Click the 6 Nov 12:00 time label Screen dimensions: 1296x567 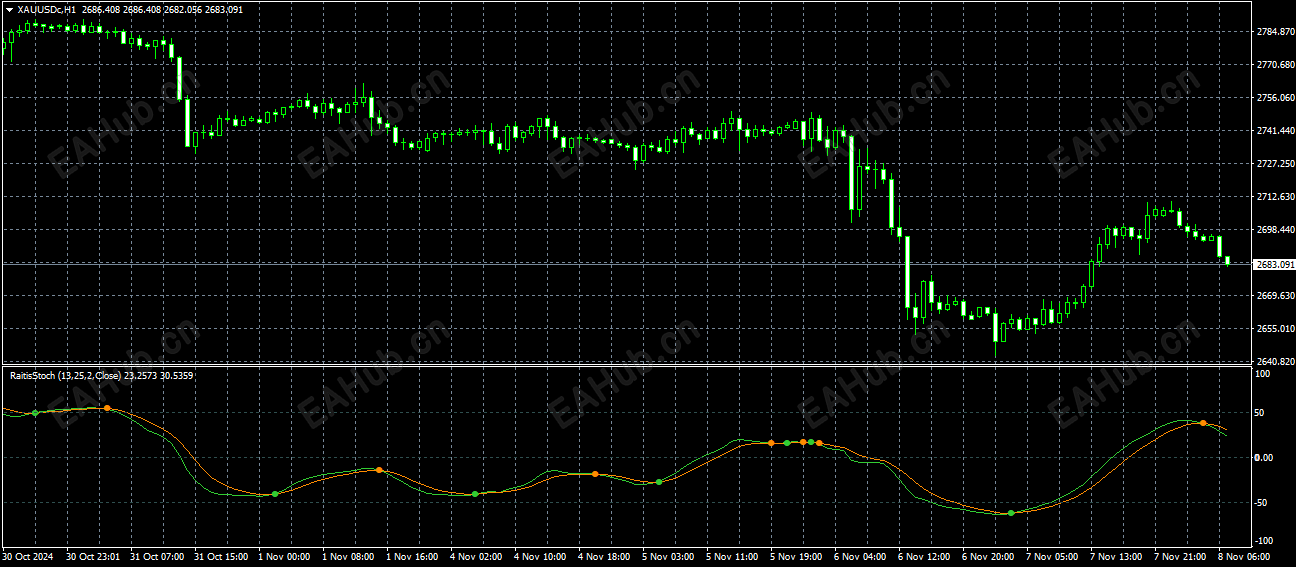(924, 556)
